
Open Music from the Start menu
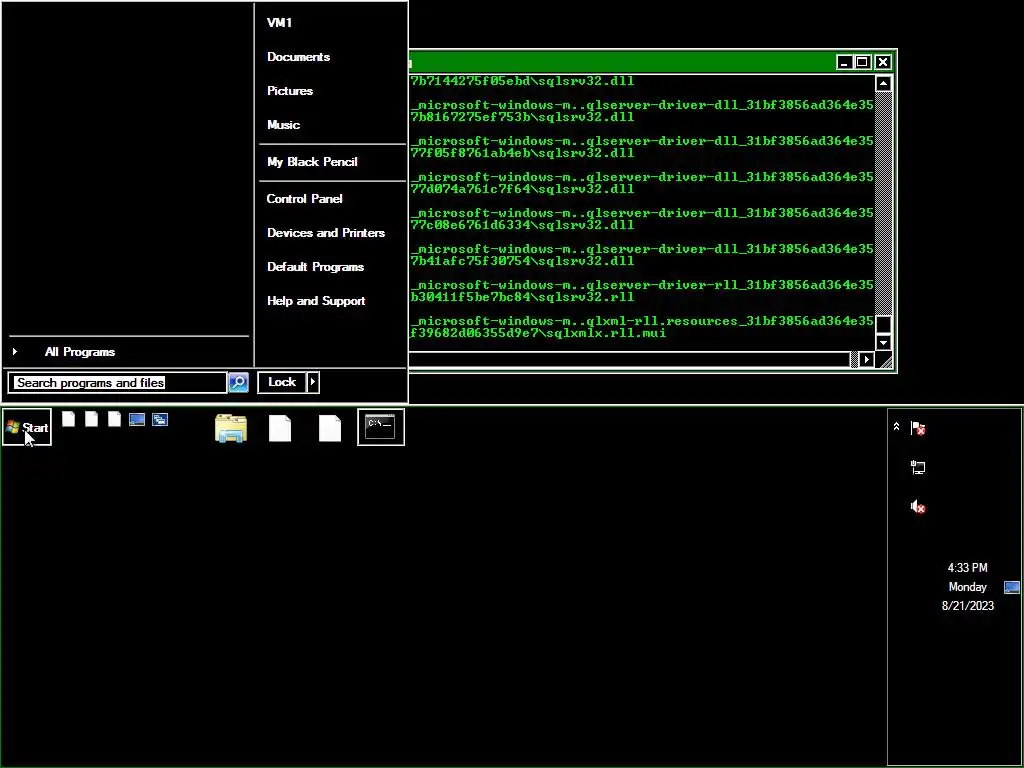click(x=283, y=125)
